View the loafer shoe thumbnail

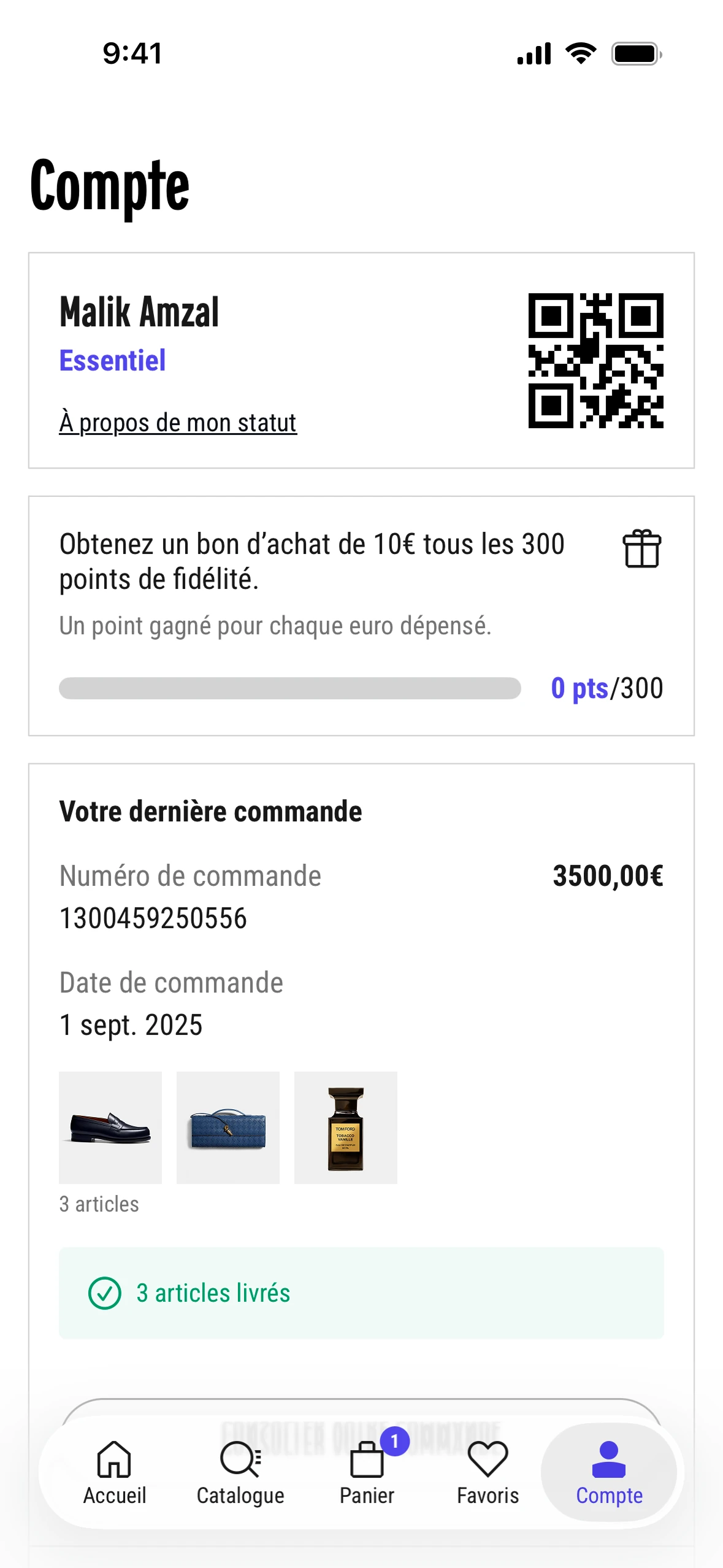[x=110, y=1128]
